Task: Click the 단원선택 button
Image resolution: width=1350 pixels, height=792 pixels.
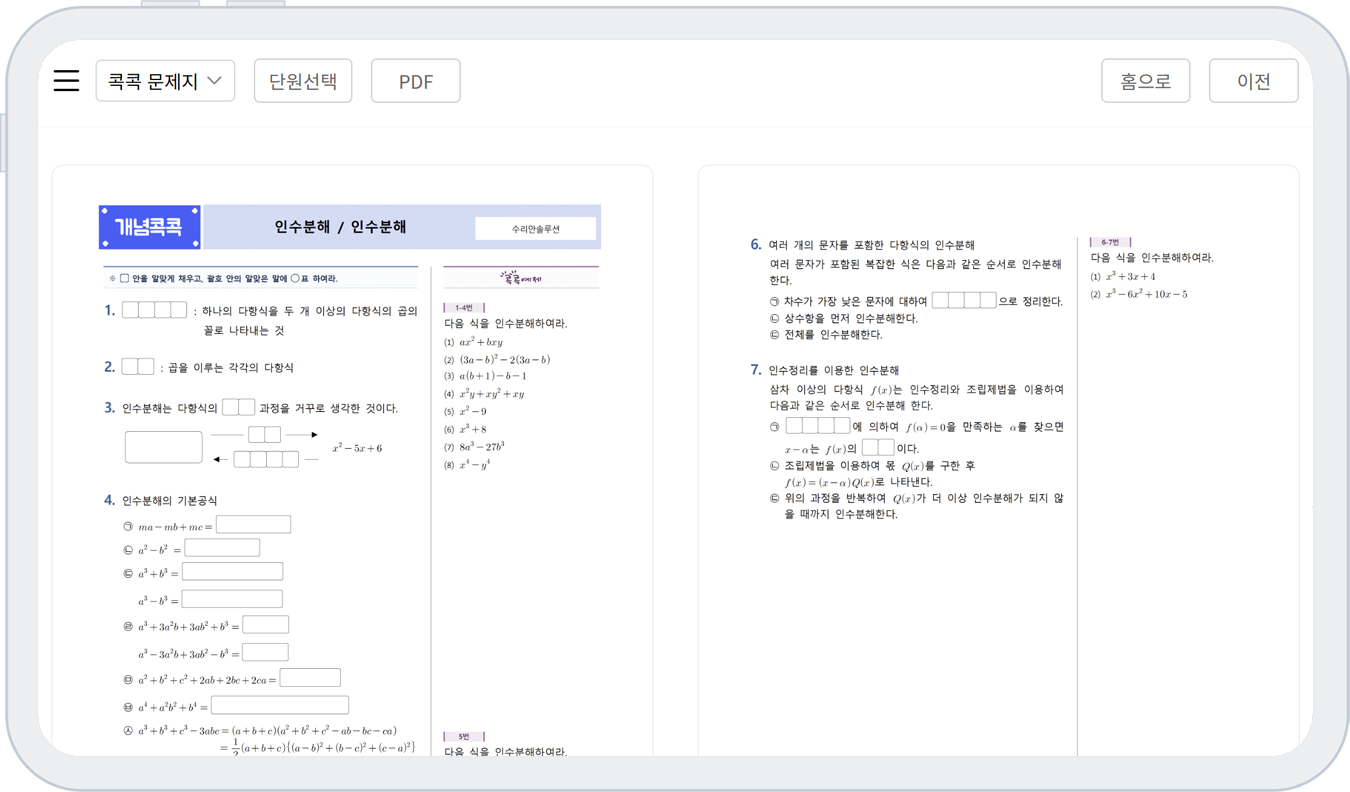Action: [x=303, y=81]
